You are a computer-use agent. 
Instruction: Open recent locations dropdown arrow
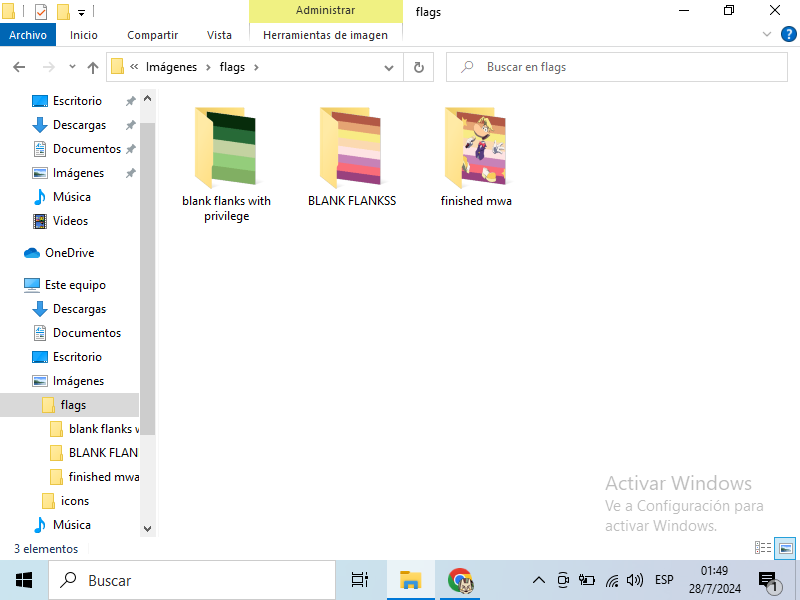point(72,67)
